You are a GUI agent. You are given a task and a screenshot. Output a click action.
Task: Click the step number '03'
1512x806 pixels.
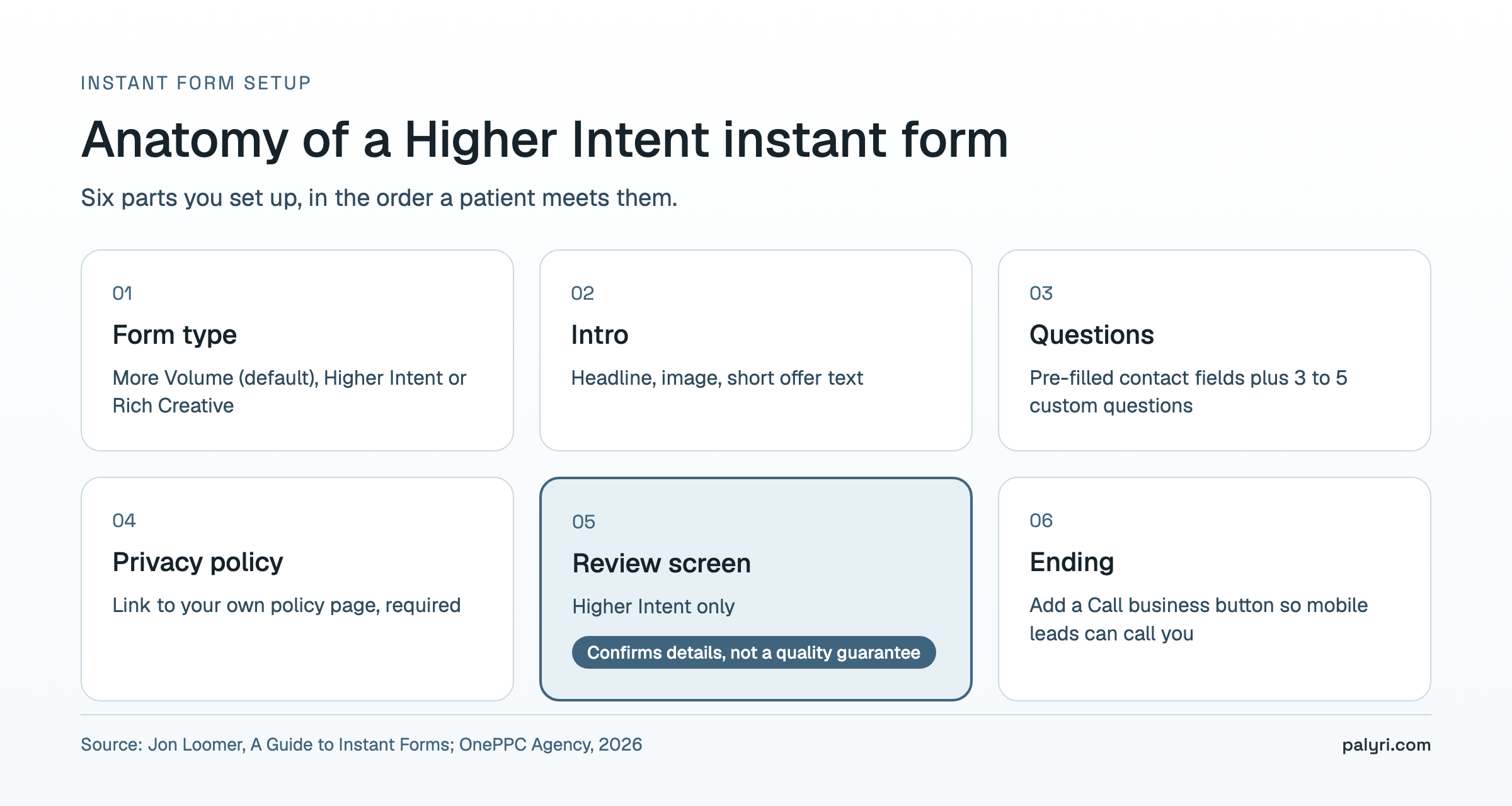click(x=1041, y=293)
